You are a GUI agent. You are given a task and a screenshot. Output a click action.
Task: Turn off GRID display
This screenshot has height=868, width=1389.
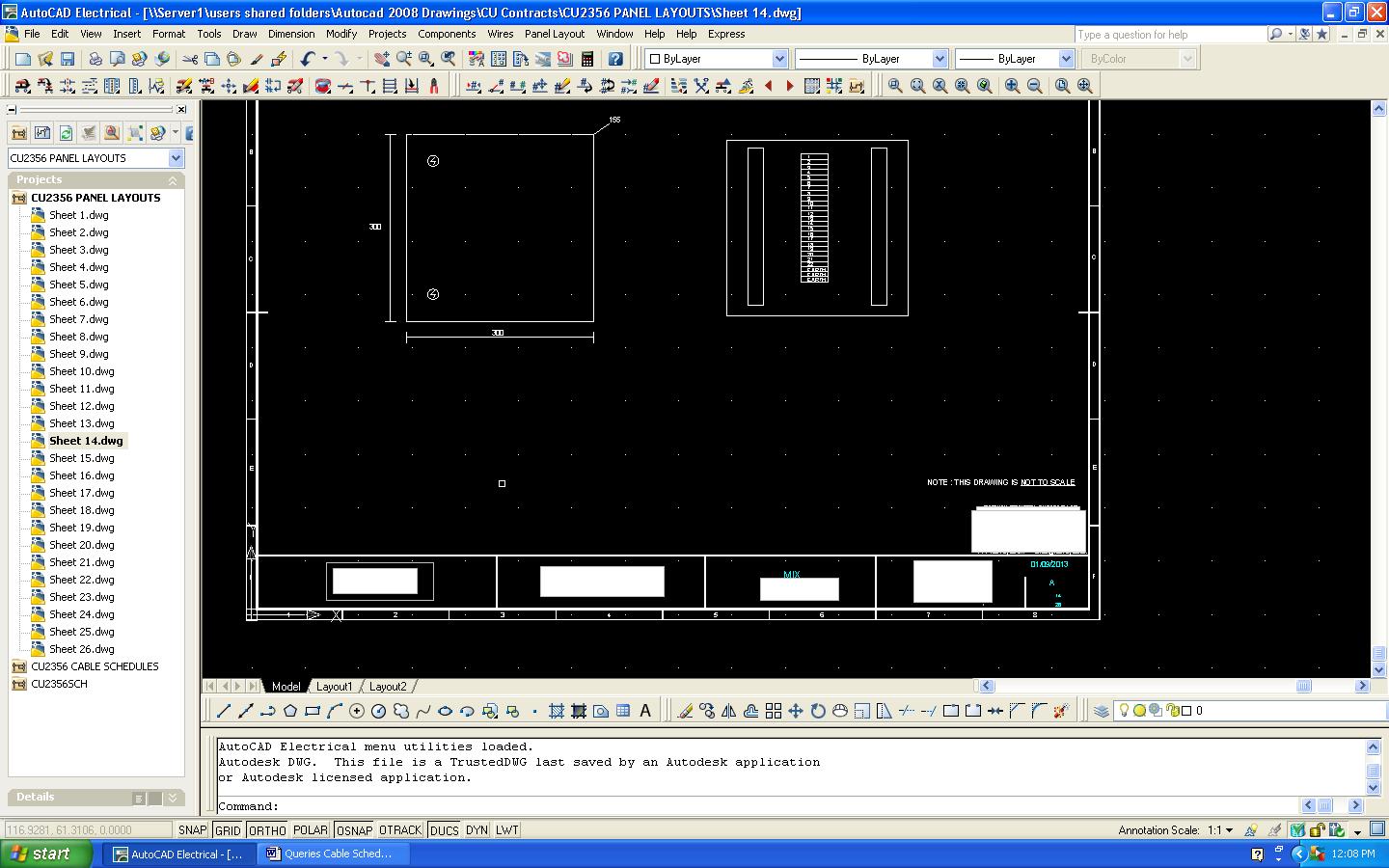[228, 830]
